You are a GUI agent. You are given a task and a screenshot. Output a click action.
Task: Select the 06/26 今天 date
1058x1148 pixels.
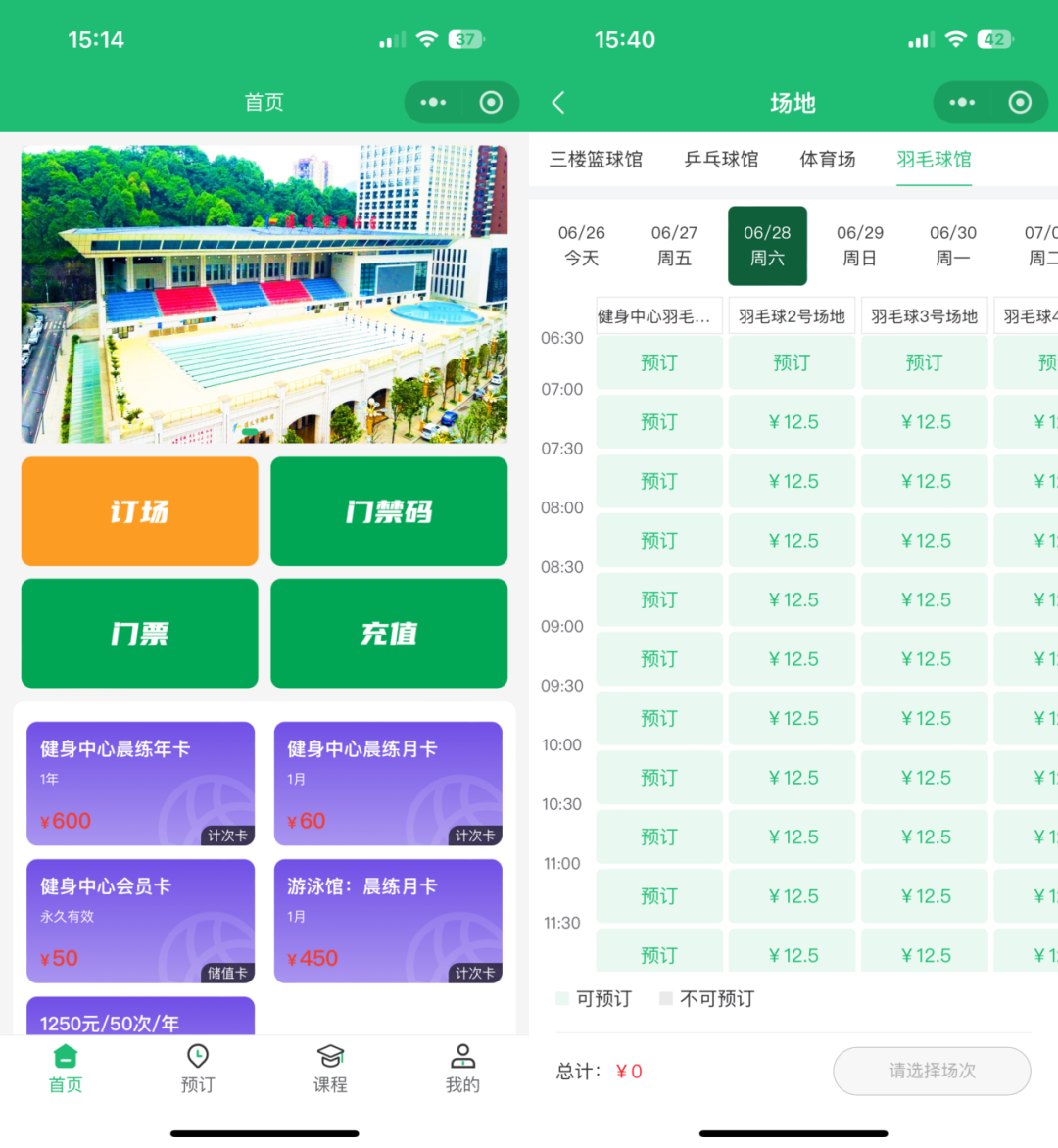click(582, 245)
